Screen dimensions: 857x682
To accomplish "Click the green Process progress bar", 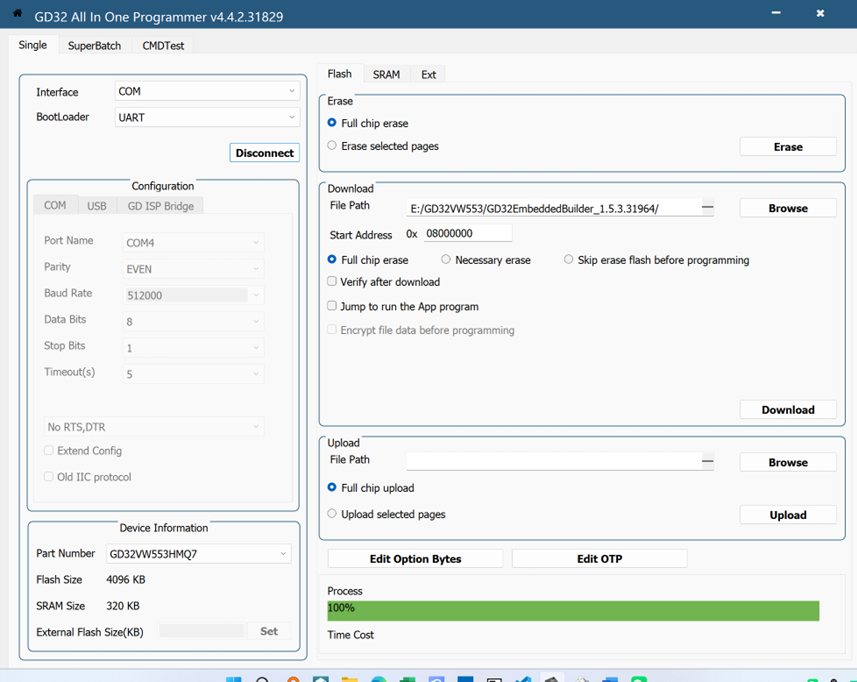I will click(573, 610).
